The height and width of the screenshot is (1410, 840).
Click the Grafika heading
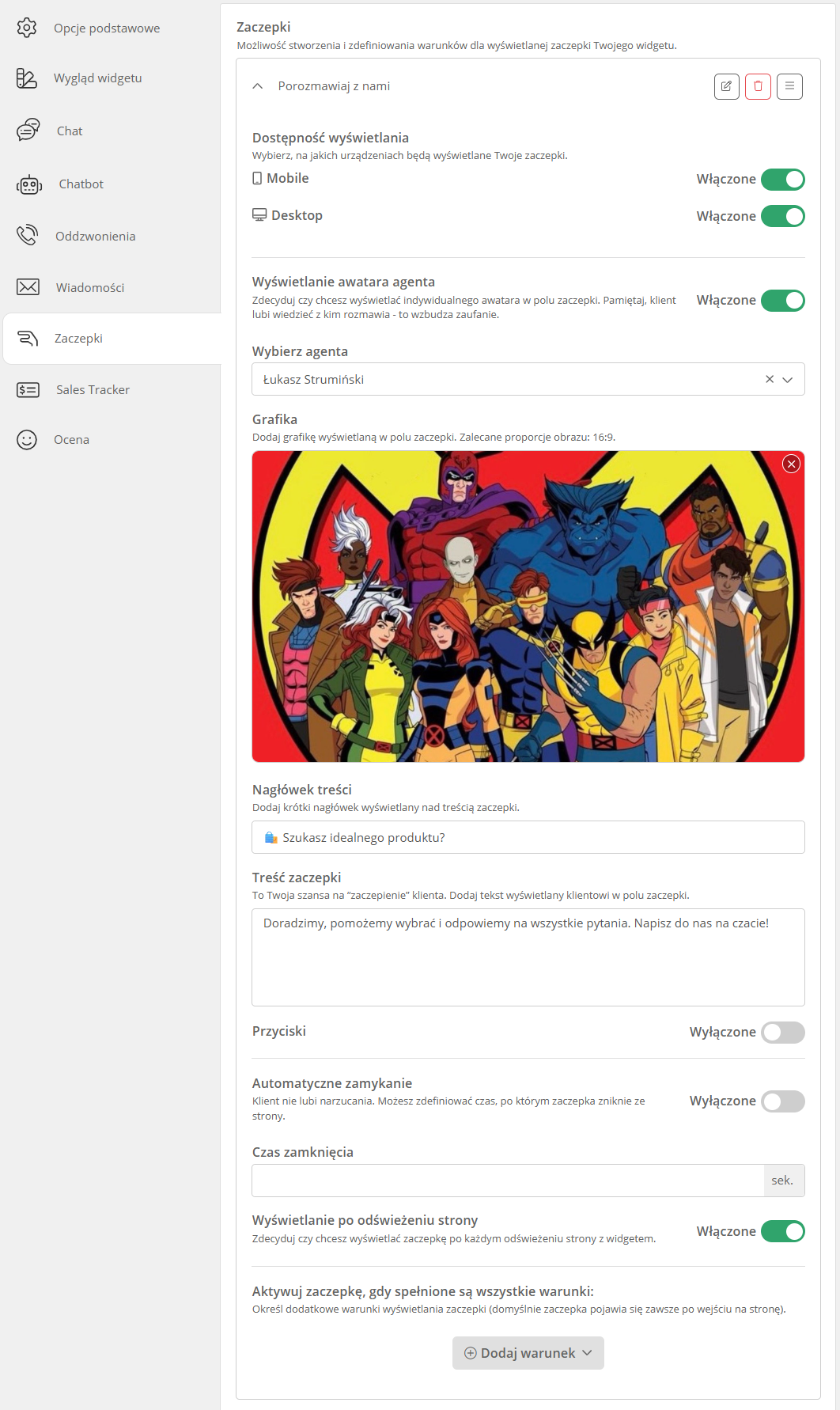pos(274,419)
